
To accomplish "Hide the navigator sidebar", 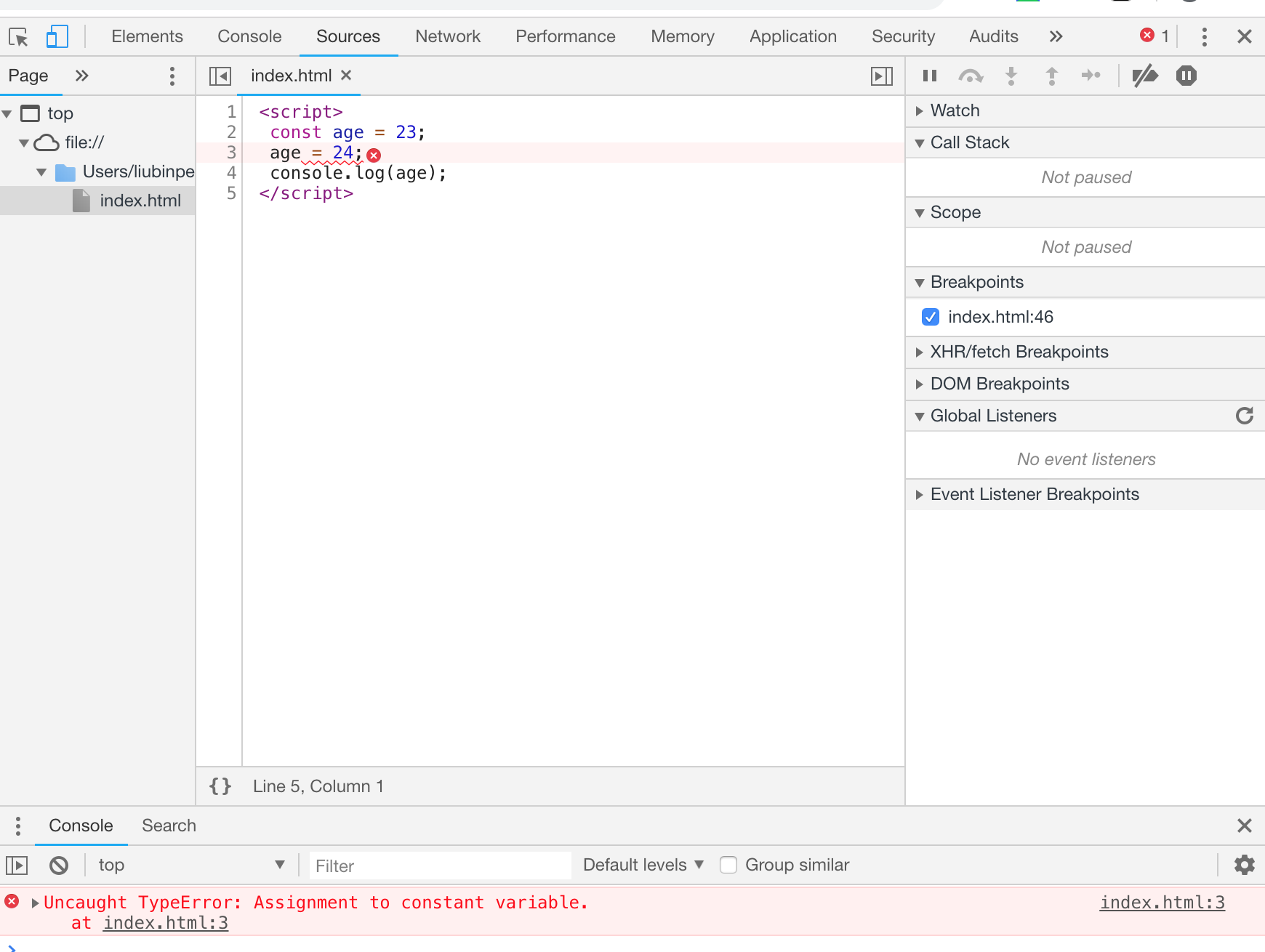I will [x=220, y=76].
